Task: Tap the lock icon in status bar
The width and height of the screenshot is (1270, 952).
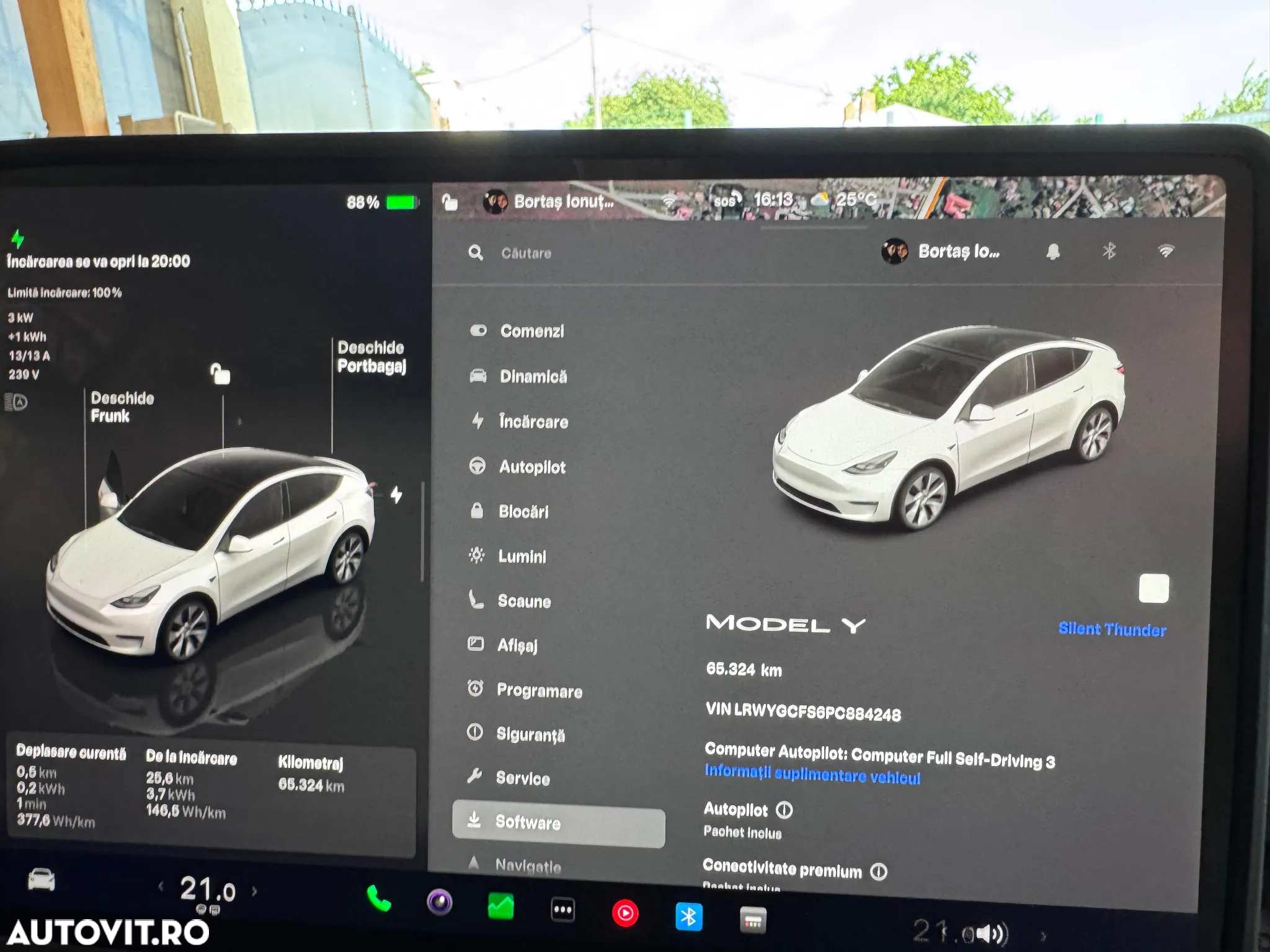Action: (450, 202)
